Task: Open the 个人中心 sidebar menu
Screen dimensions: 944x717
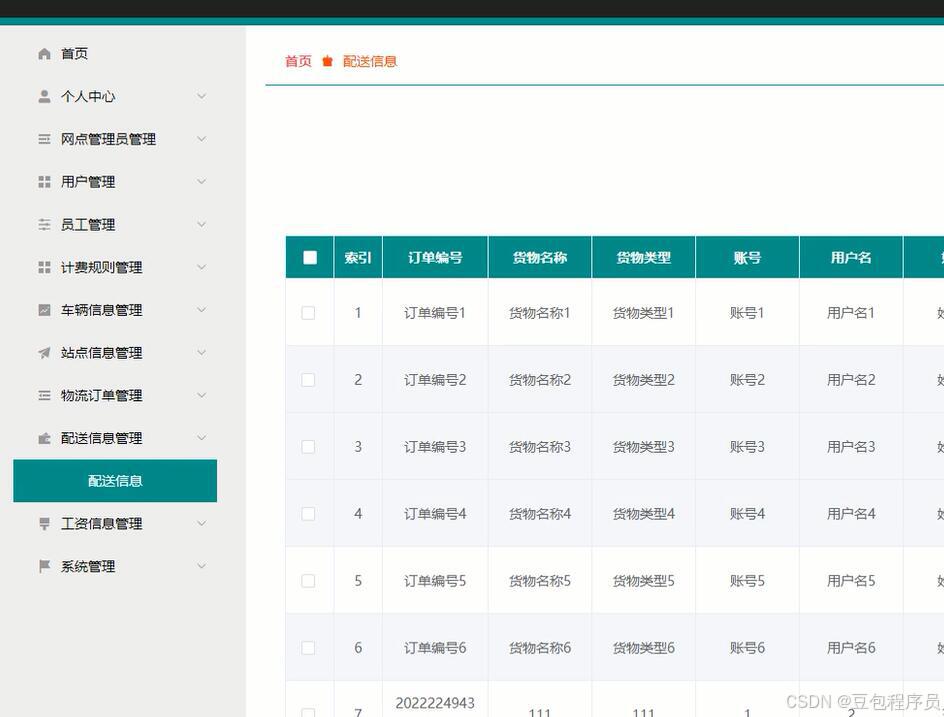Action: point(115,96)
